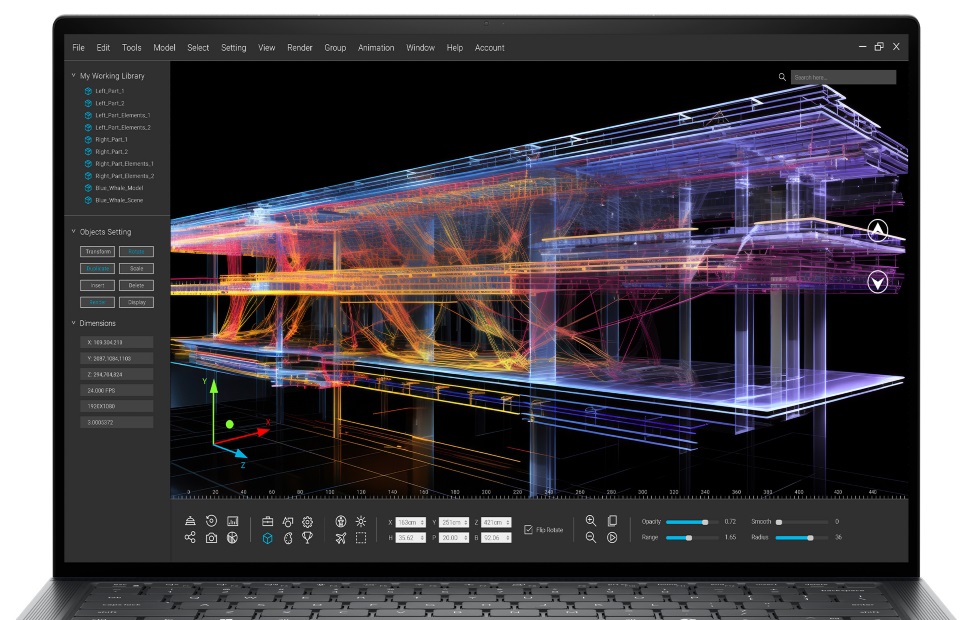Toggle the Duplicate button in Objects Setting
The image size is (975, 620).
click(x=98, y=268)
